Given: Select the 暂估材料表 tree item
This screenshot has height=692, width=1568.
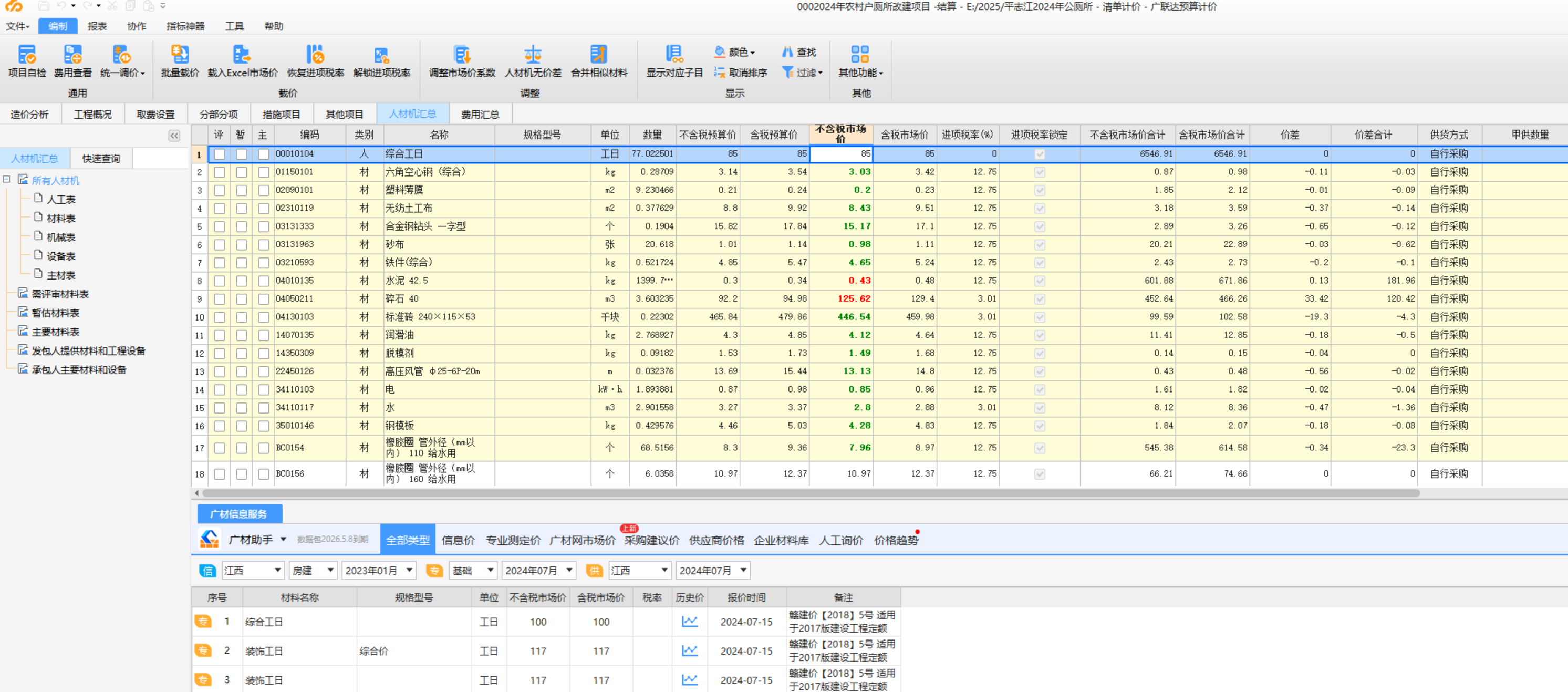Looking at the screenshot, I should (55, 312).
